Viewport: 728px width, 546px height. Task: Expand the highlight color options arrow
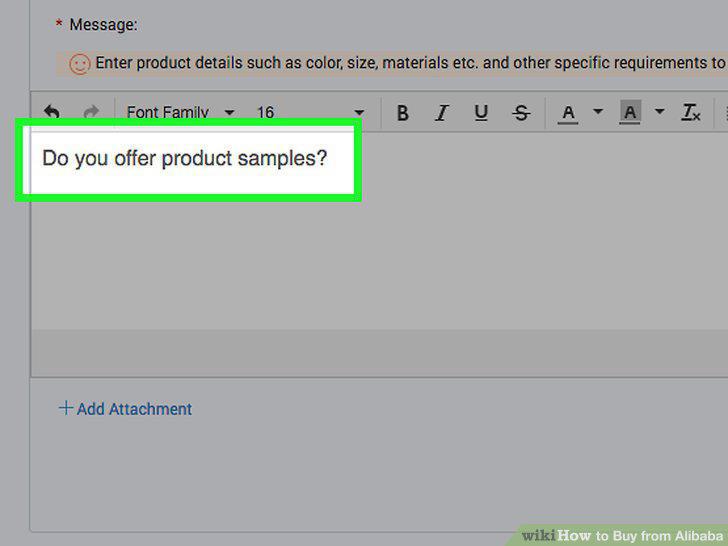click(659, 111)
